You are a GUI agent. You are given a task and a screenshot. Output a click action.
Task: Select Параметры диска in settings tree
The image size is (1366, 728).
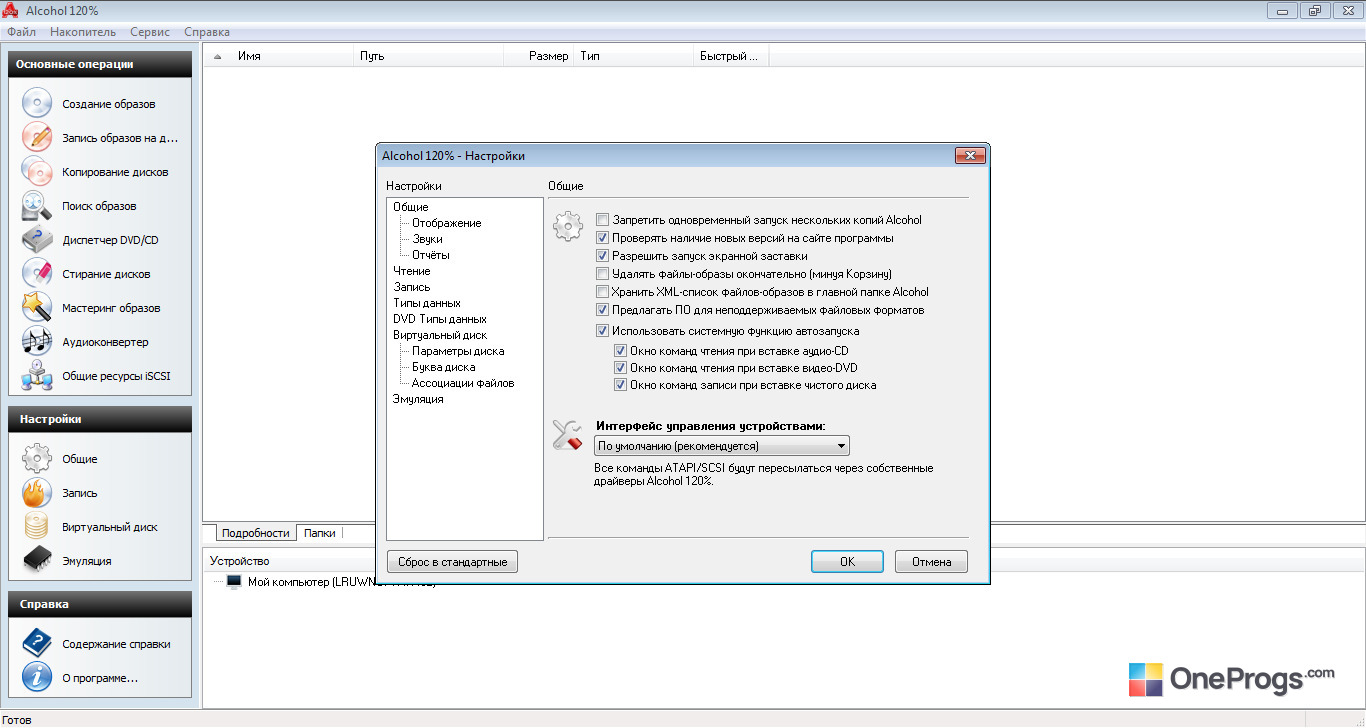click(x=458, y=351)
